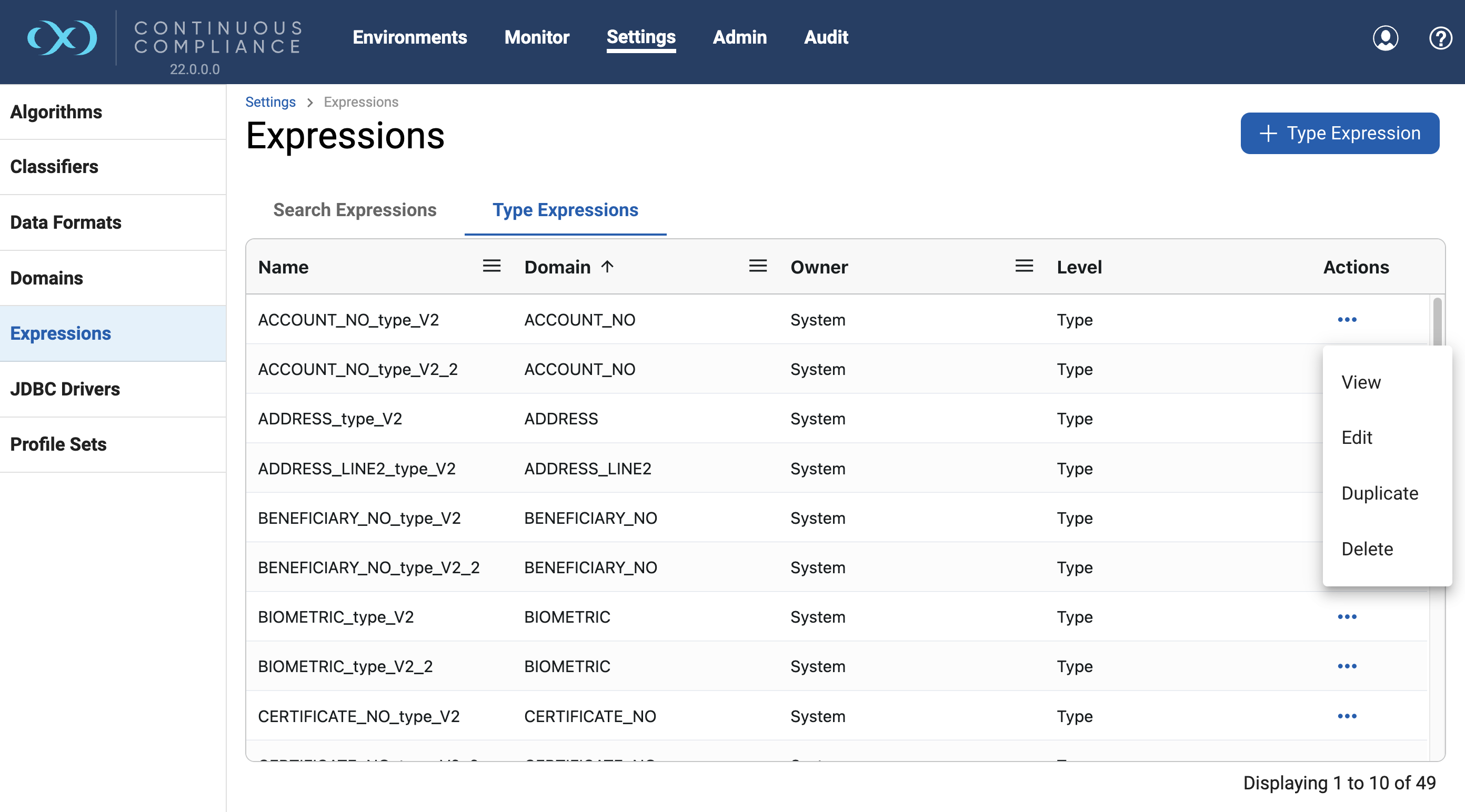Open the Owner column filter menu
Viewport: 1465px width, 812px height.
[x=1024, y=266]
